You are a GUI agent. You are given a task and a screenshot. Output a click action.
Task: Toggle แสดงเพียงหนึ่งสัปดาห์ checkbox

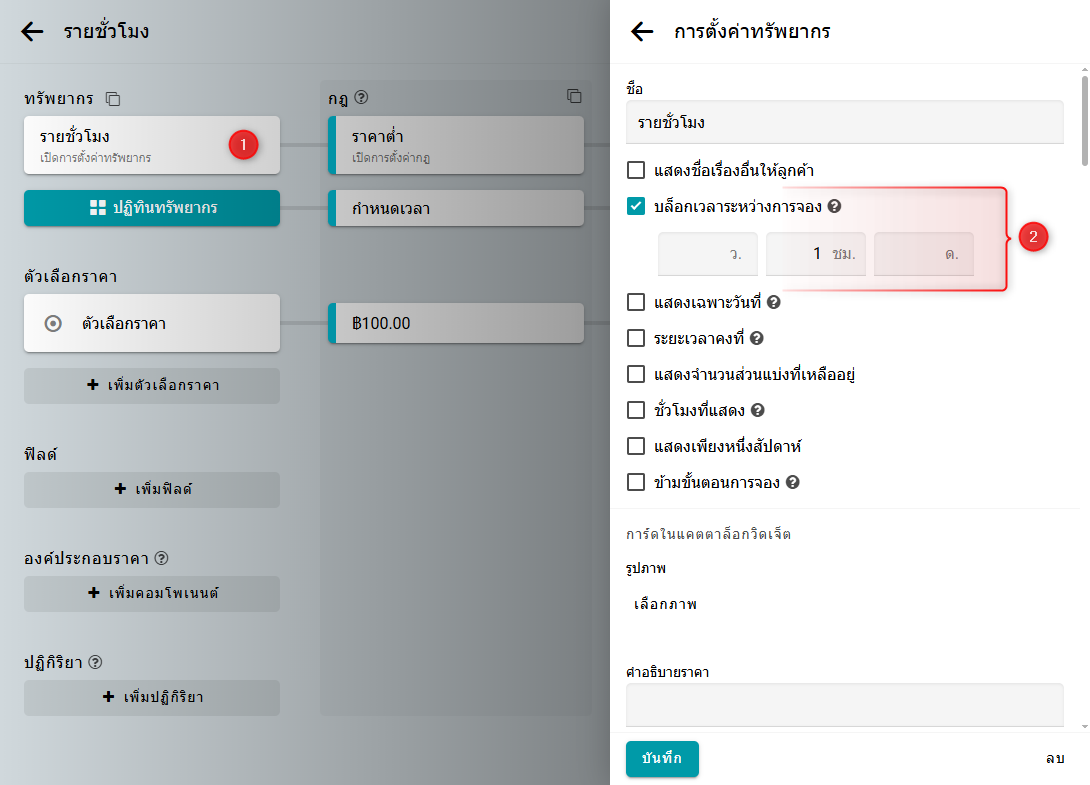tap(636, 446)
